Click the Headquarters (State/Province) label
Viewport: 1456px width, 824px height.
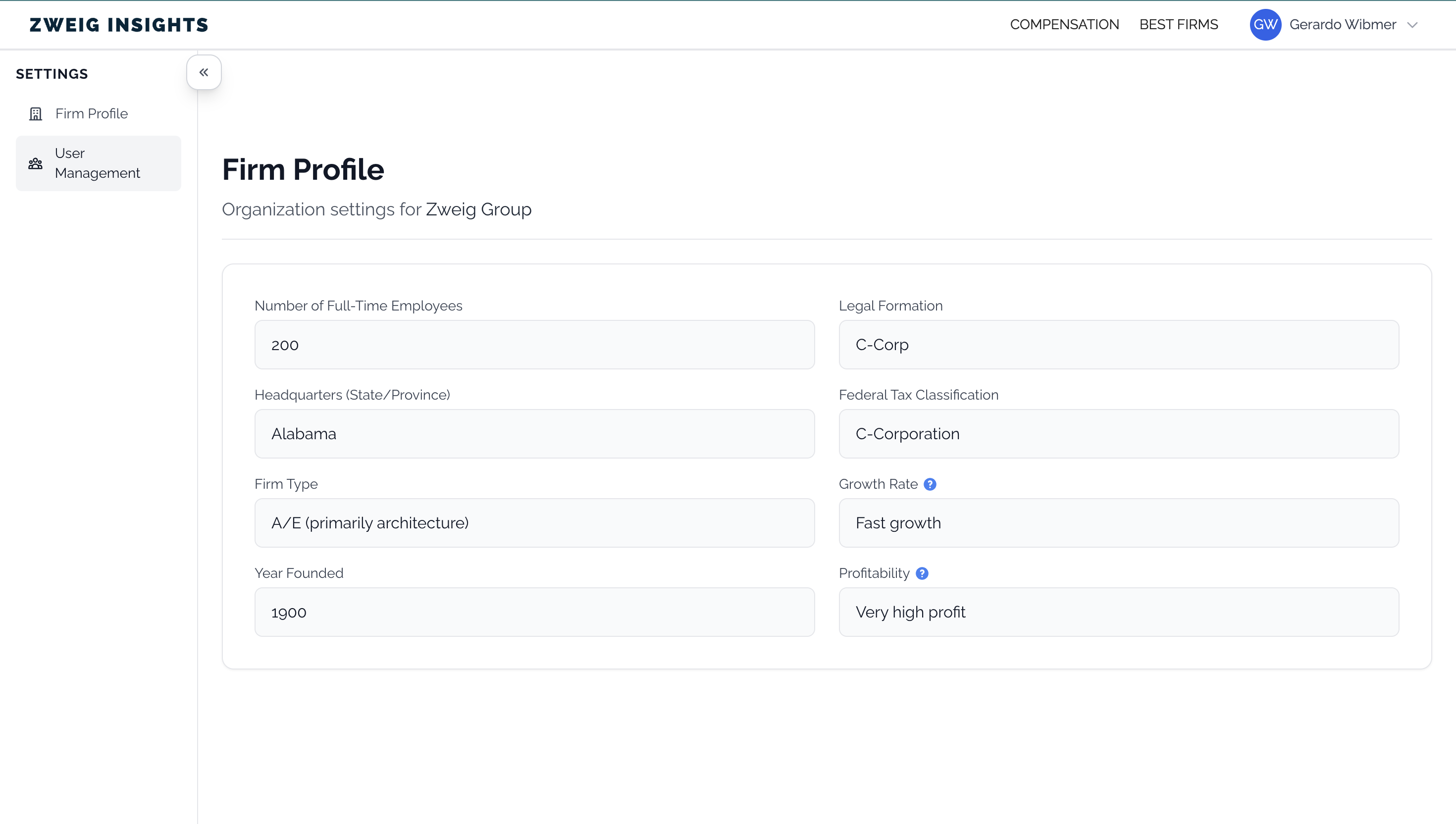[353, 395]
